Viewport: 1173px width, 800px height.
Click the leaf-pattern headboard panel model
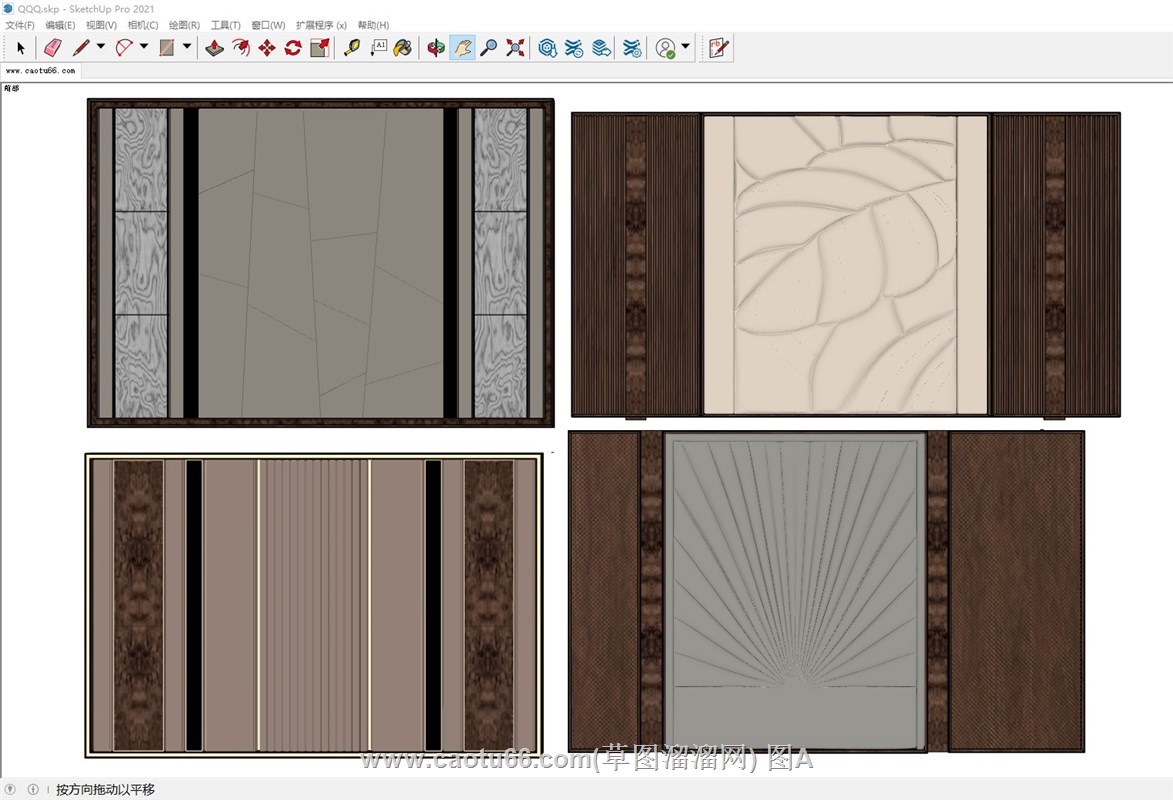(x=845, y=265)
